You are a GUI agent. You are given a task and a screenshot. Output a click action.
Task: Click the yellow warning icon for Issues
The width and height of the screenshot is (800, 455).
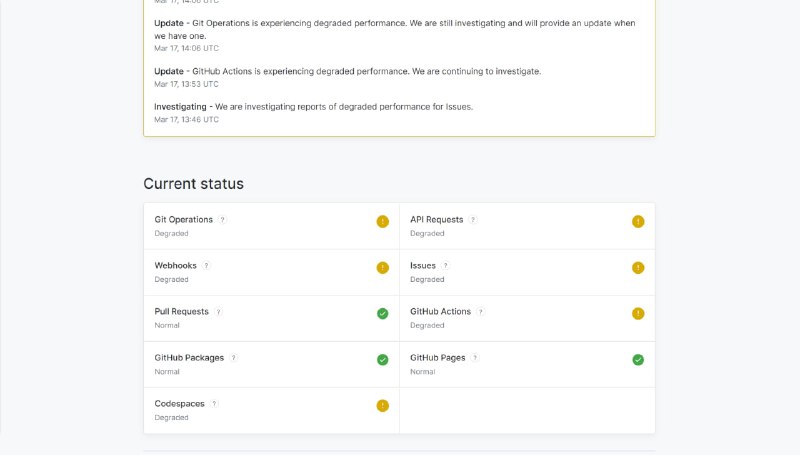click(x=638, y=268)
